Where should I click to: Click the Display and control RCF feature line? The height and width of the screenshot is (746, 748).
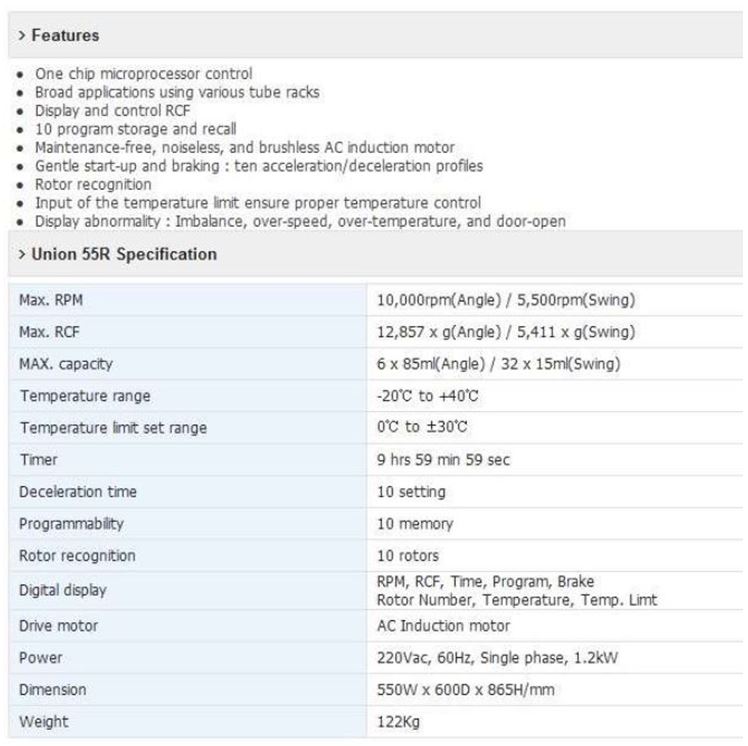(113, 111)
